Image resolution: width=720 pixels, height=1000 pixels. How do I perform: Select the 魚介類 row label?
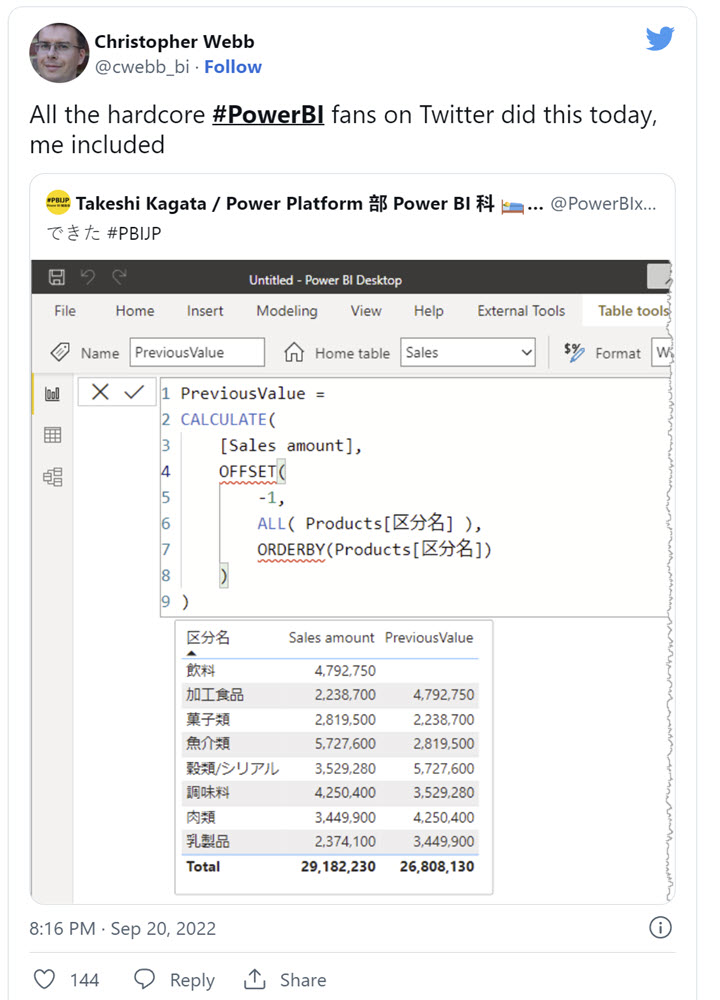(208, 744)
